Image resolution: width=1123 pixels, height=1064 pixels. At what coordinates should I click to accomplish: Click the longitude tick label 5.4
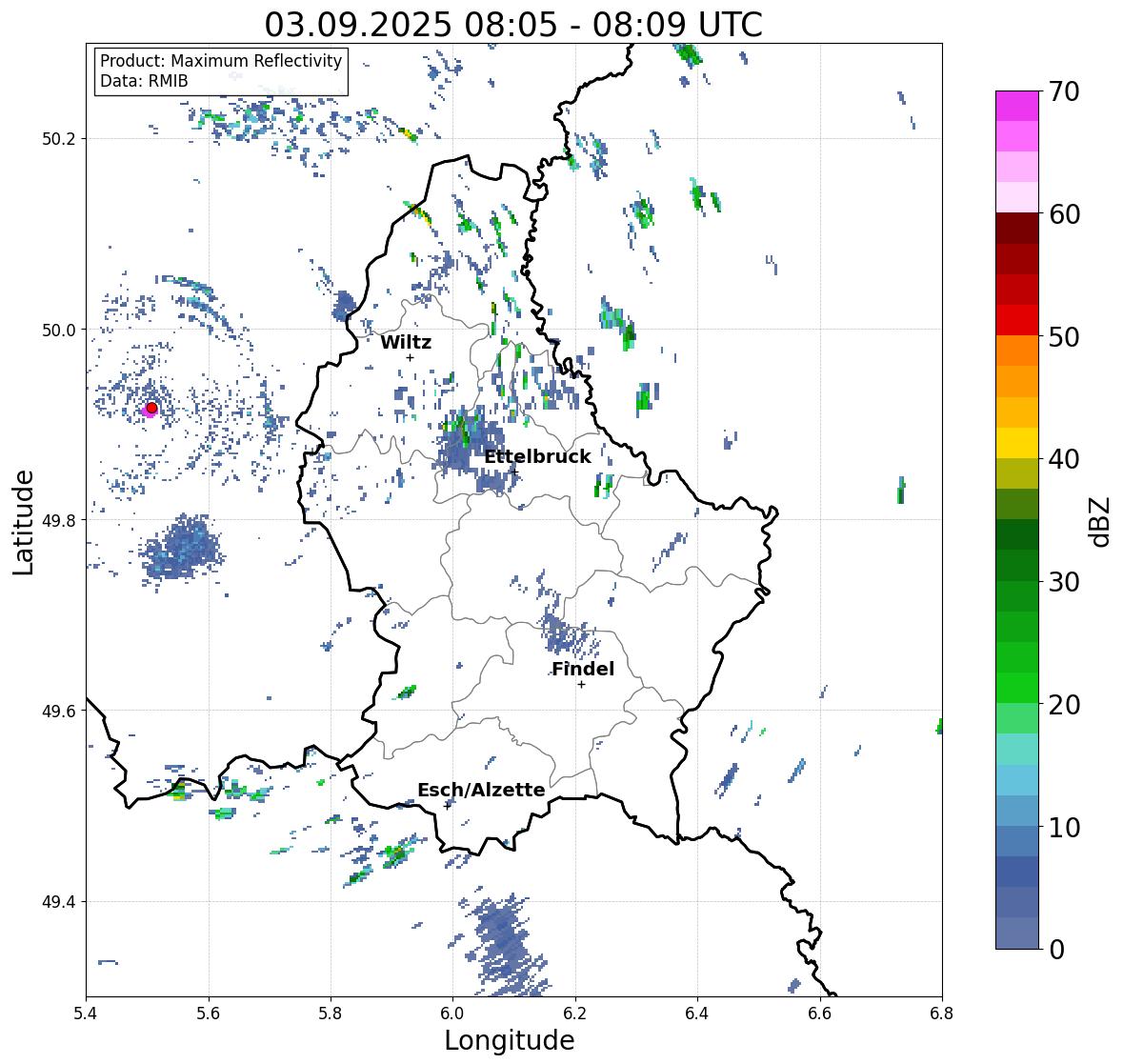point(86,1013)
